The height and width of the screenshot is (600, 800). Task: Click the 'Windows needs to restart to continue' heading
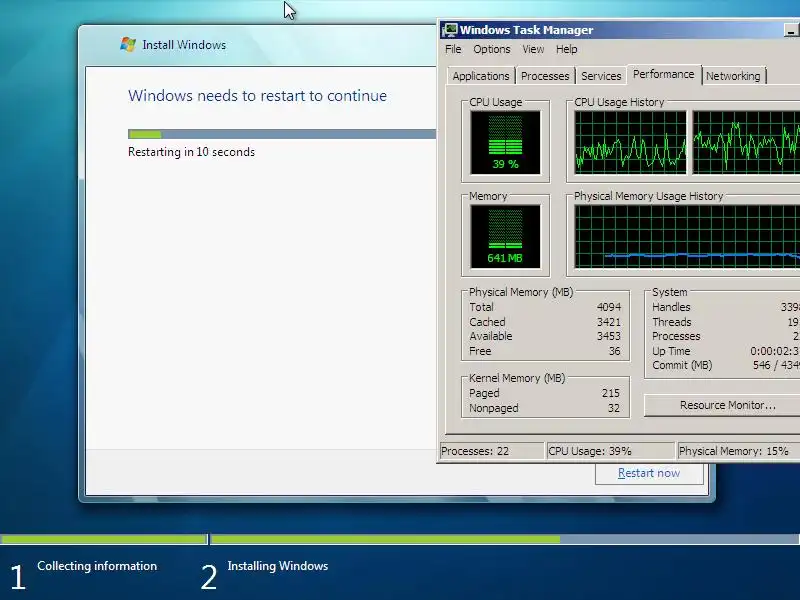(x=257, y=95)
